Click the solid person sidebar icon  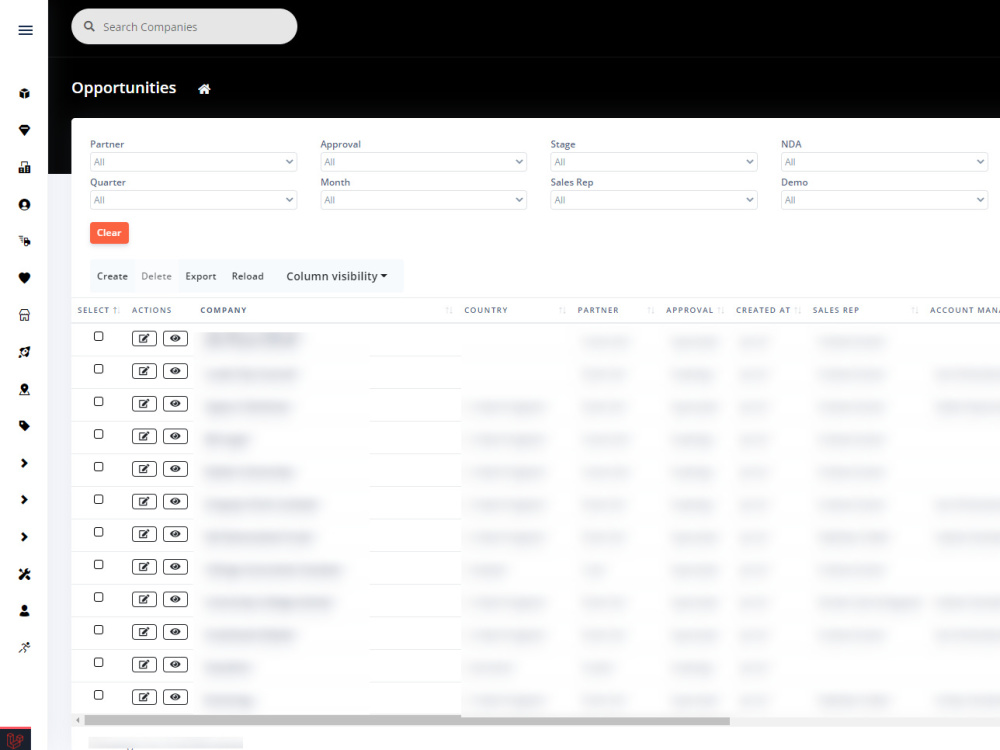[x=24, y=611]
